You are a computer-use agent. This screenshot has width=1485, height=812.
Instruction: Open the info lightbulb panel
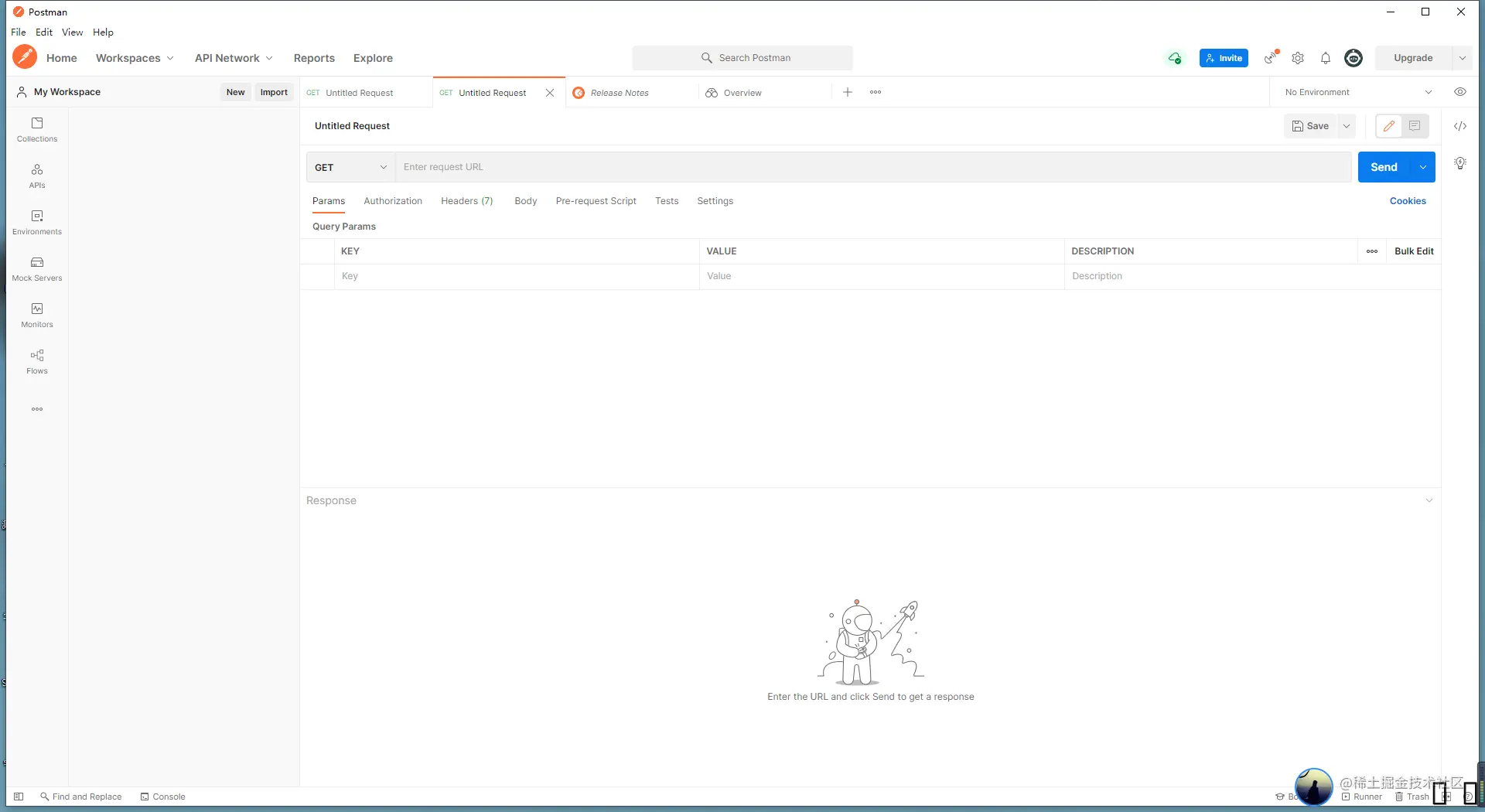pyautogui.click(x=1460, y=163)
